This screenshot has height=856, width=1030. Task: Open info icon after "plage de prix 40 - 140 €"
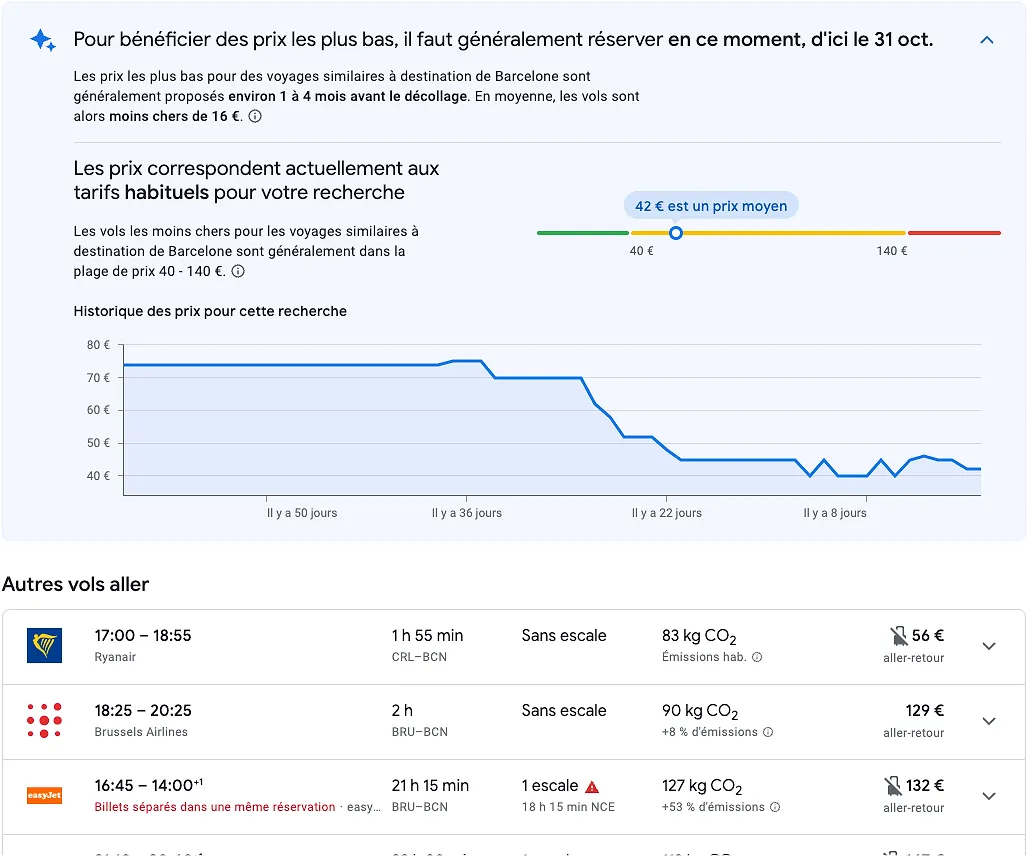[238, 271]
